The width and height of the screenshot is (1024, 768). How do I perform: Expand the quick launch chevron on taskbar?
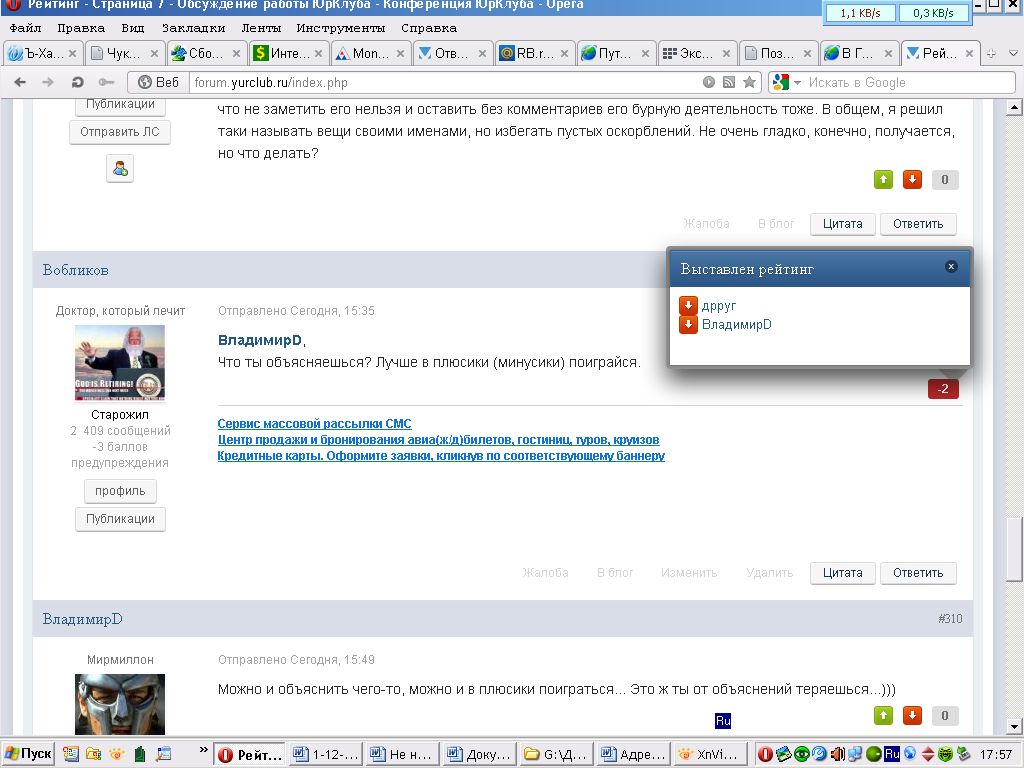pos(204,753)
